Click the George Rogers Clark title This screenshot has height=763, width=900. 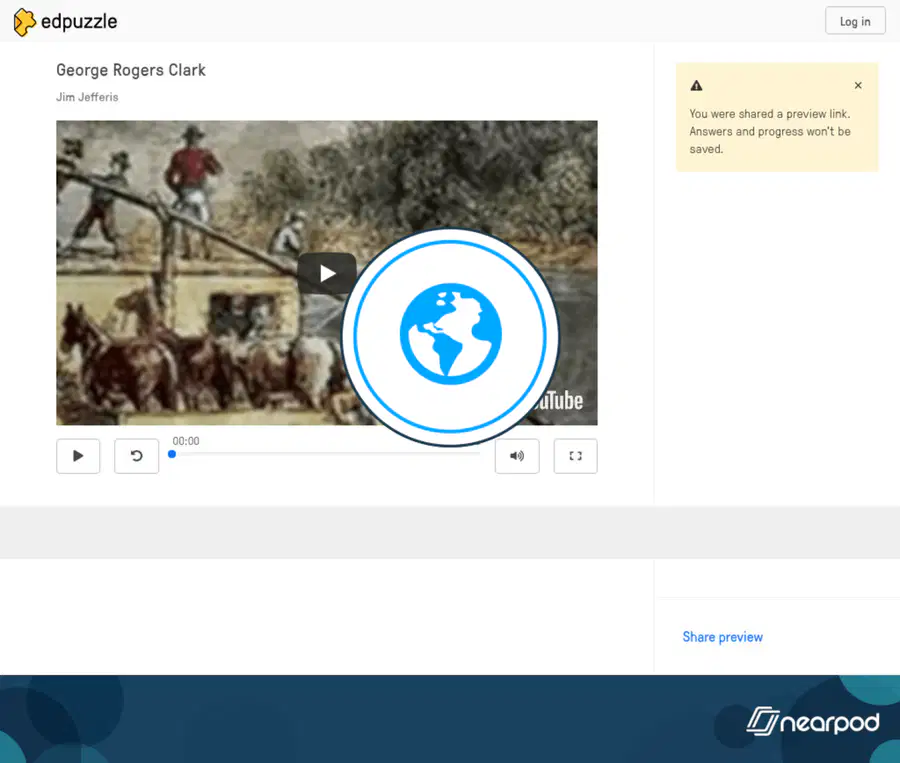coord(131,70)
